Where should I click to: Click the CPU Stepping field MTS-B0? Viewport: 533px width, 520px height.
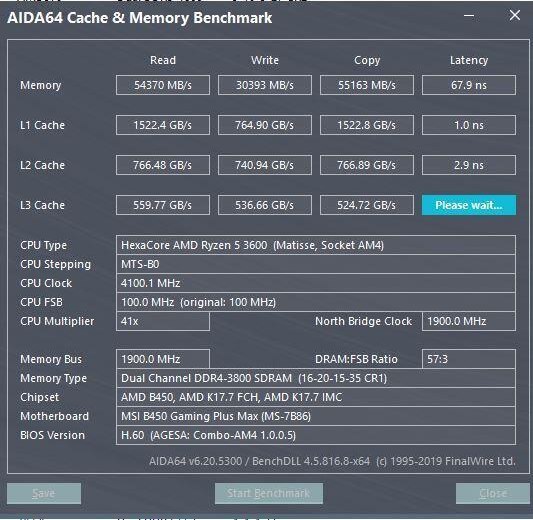pyautogui.click(x=316, y=264)
